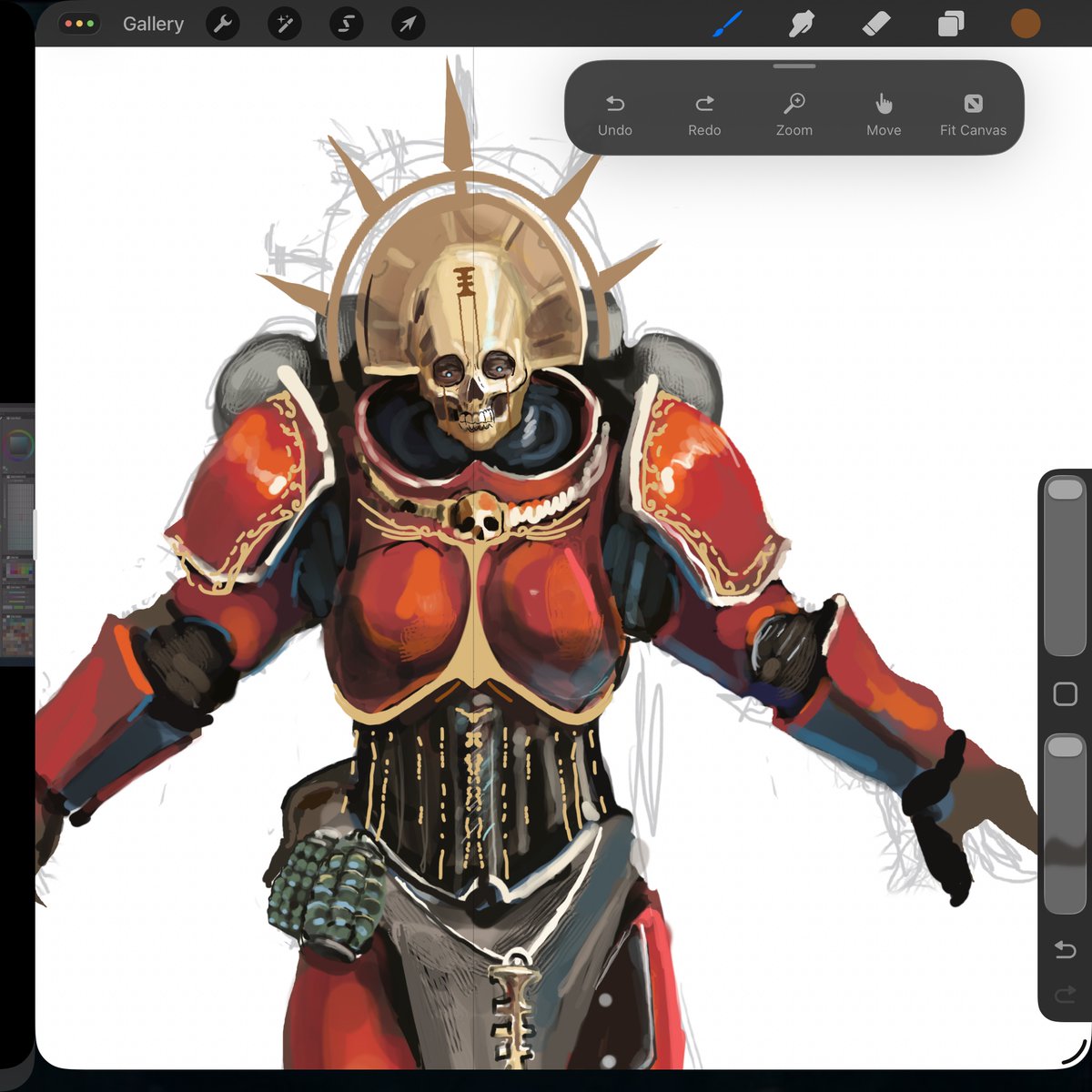The image size is (1092, 1092).
Task: Click Undo in the quick menu
Action: click(x=615, y=116)
